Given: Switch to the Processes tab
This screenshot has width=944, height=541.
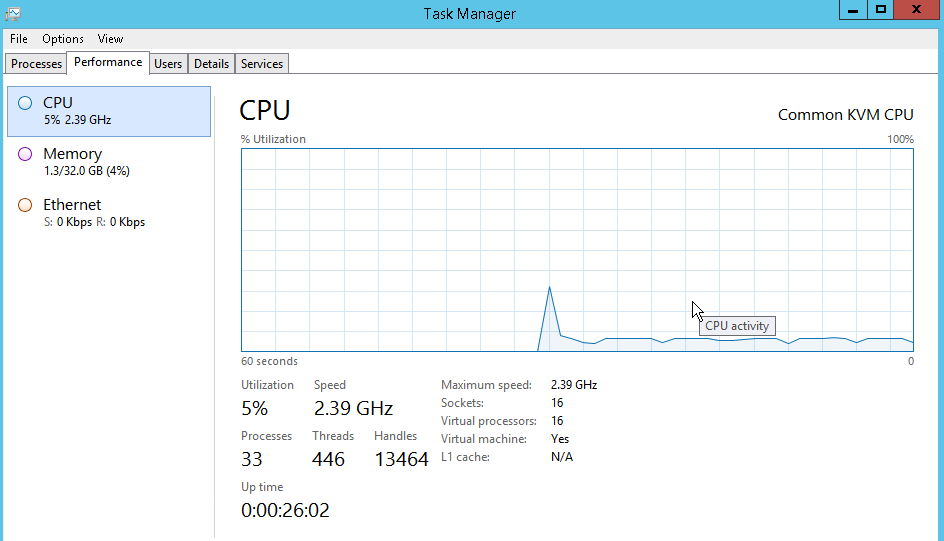Looking at the screenshot, I should tap(36, 64).
